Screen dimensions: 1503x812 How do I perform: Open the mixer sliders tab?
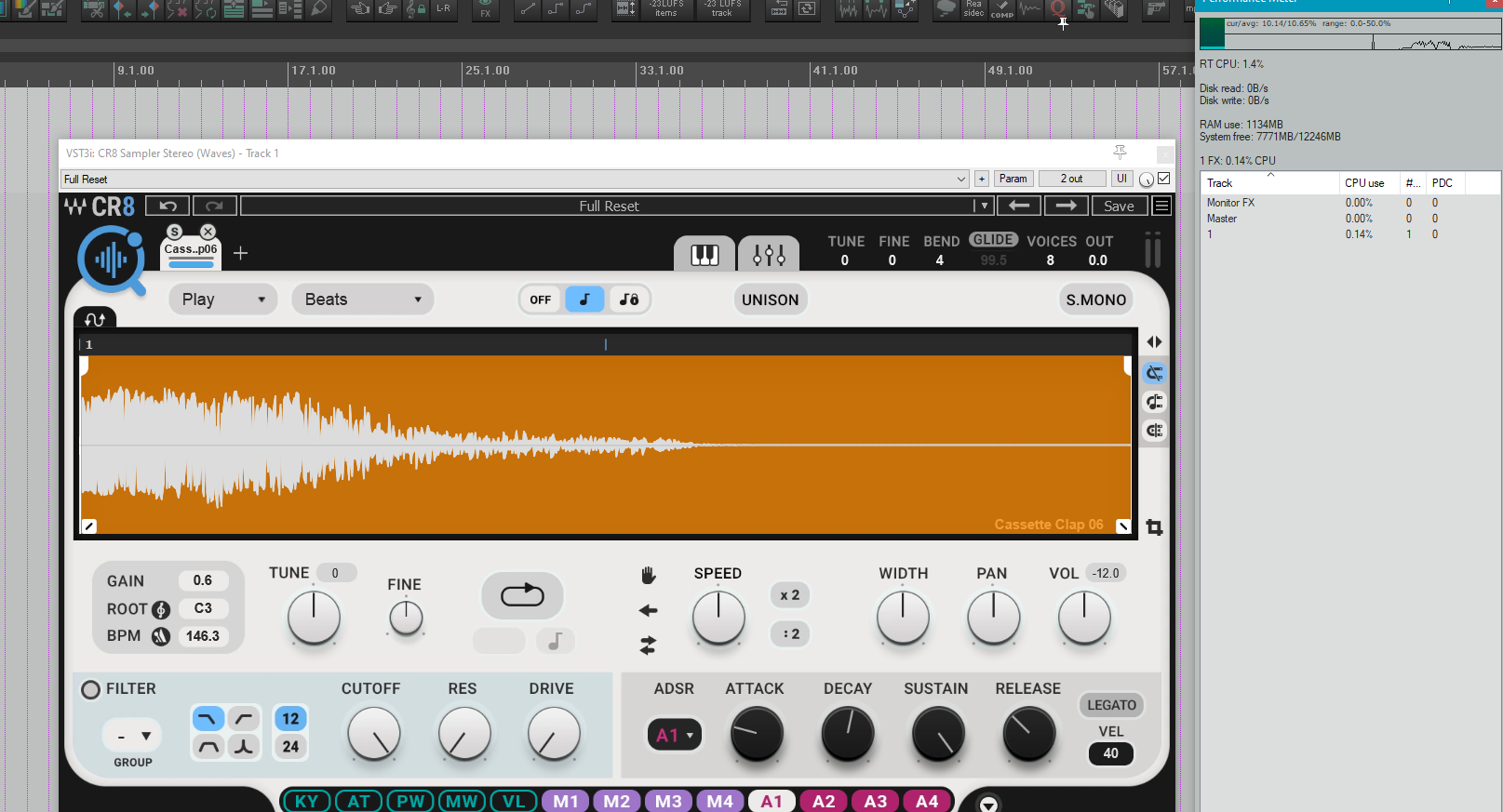[769, 254]
